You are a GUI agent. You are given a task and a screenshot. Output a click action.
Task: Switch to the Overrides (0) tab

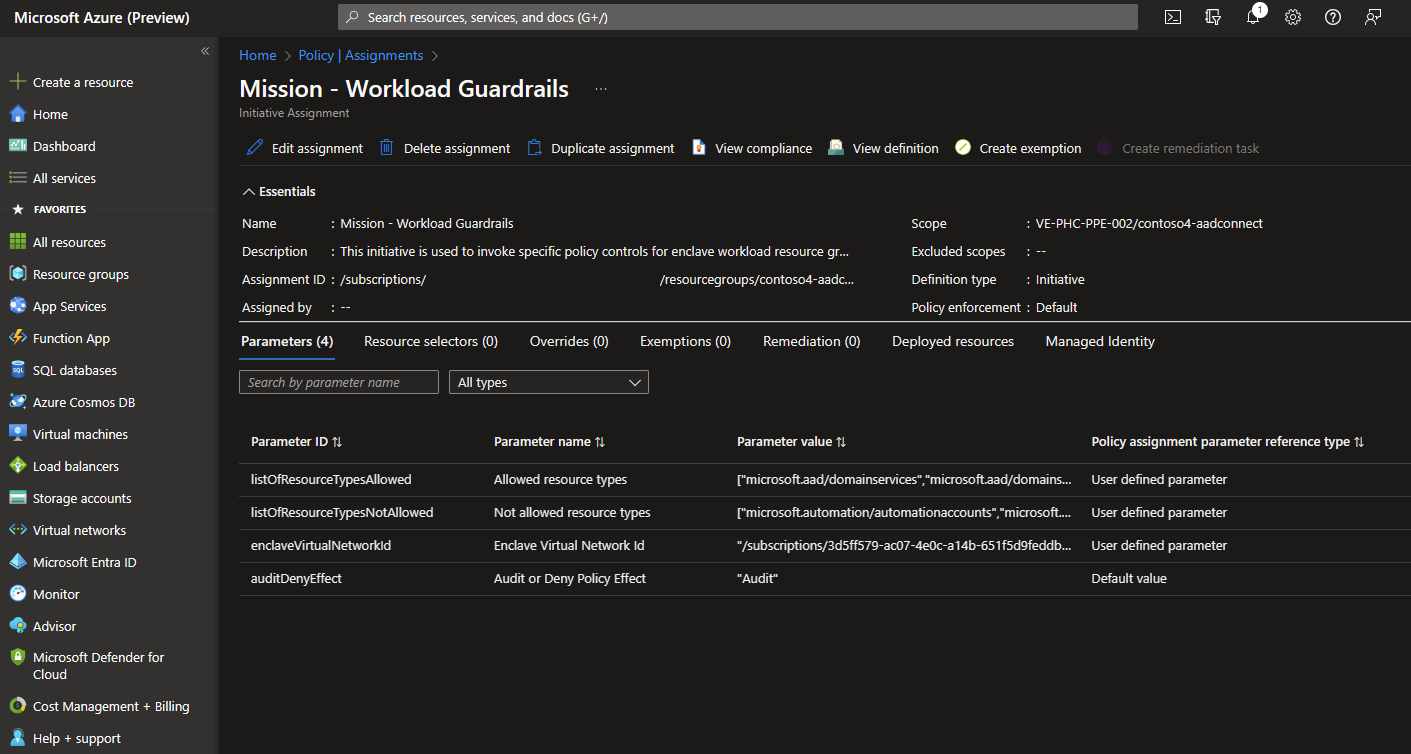[x=569, y=342]
